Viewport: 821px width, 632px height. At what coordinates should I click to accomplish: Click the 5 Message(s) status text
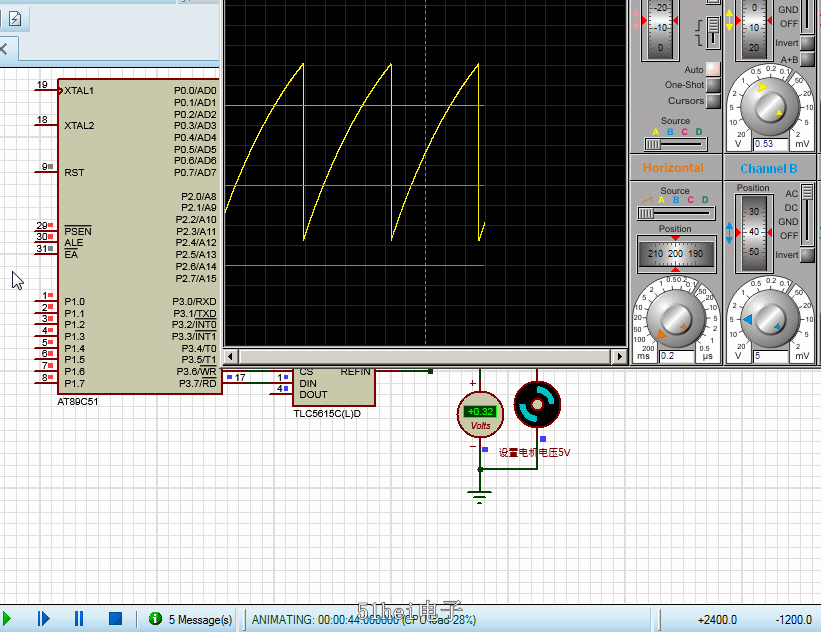click(x=200, y=619)
